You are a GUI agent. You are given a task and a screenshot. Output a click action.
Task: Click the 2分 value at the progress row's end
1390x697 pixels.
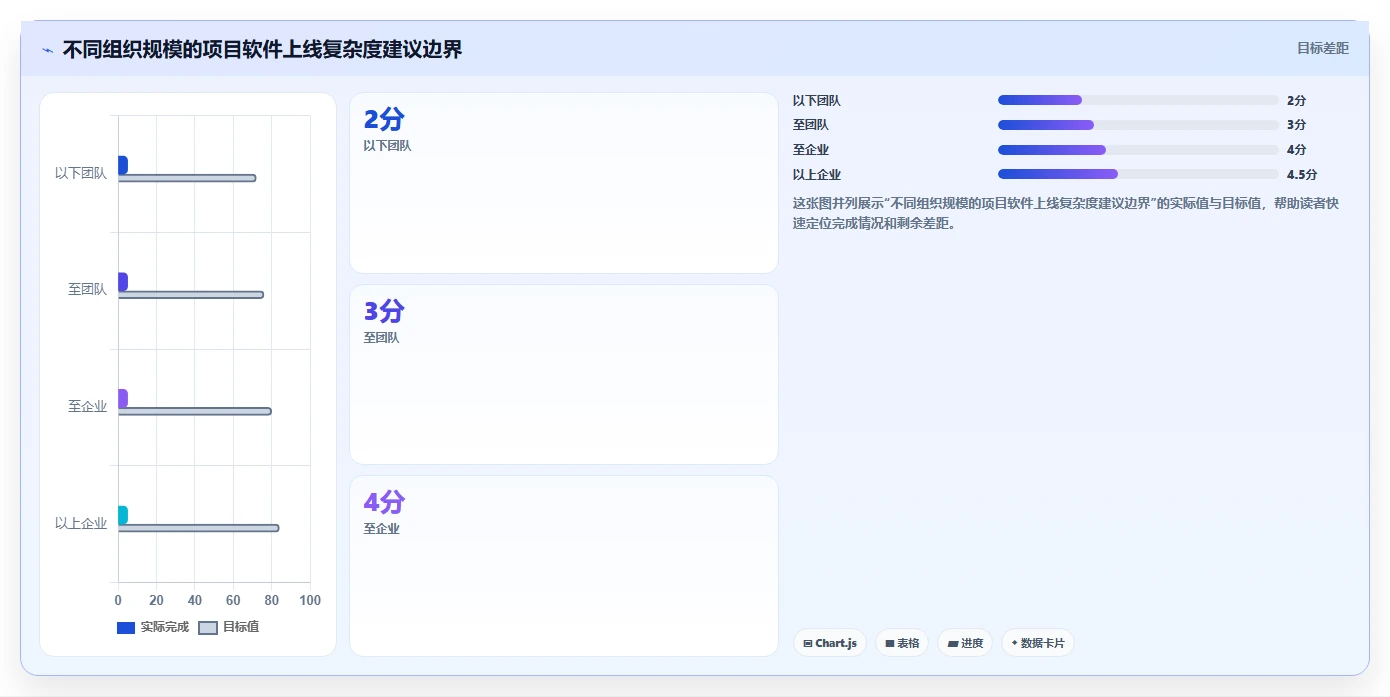point(1296,101)
